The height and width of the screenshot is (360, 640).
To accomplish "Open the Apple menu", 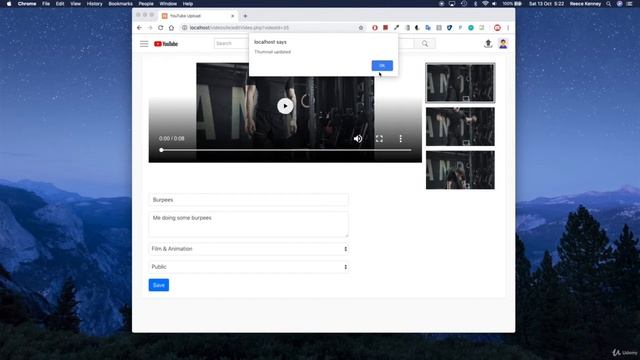I will [x=9, y=4].
